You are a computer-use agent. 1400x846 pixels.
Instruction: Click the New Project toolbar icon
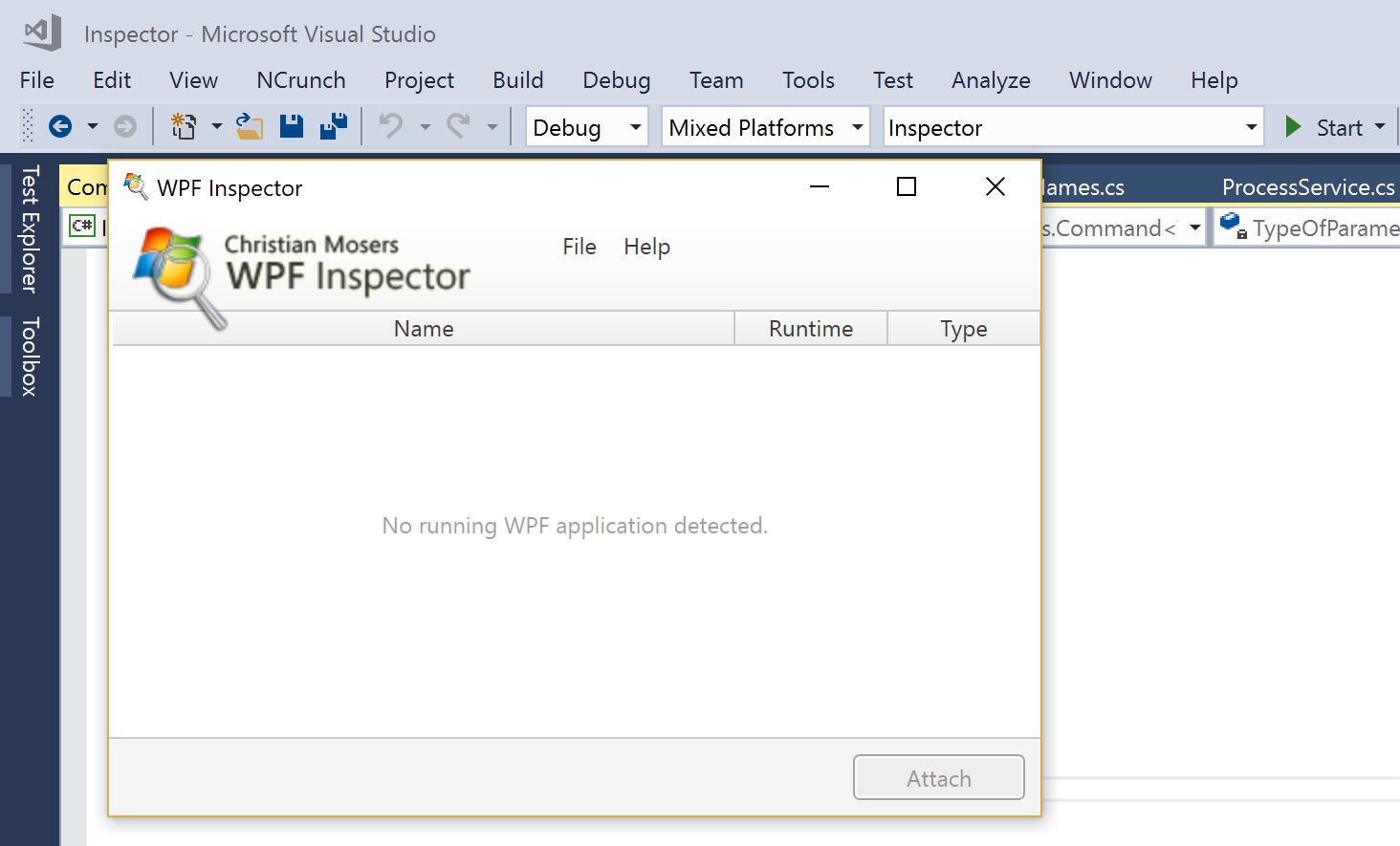184,126
